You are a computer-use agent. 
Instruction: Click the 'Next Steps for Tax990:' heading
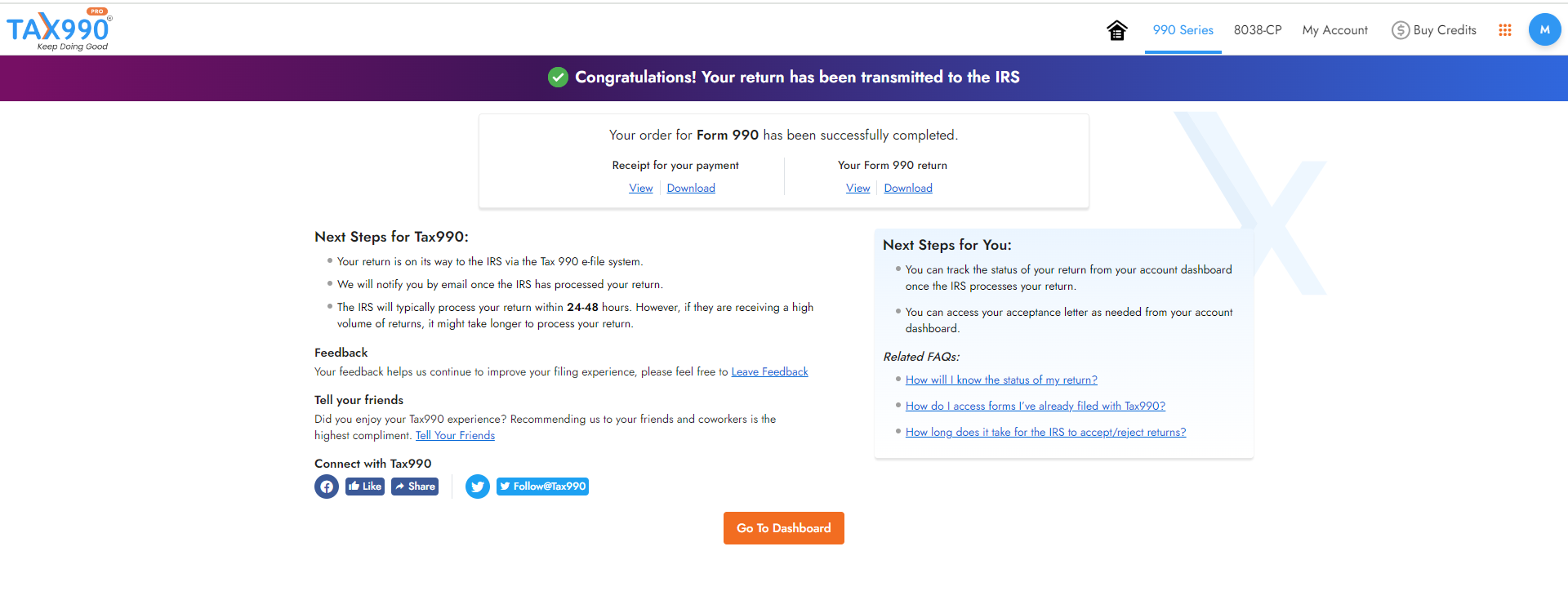click(391, 237)
